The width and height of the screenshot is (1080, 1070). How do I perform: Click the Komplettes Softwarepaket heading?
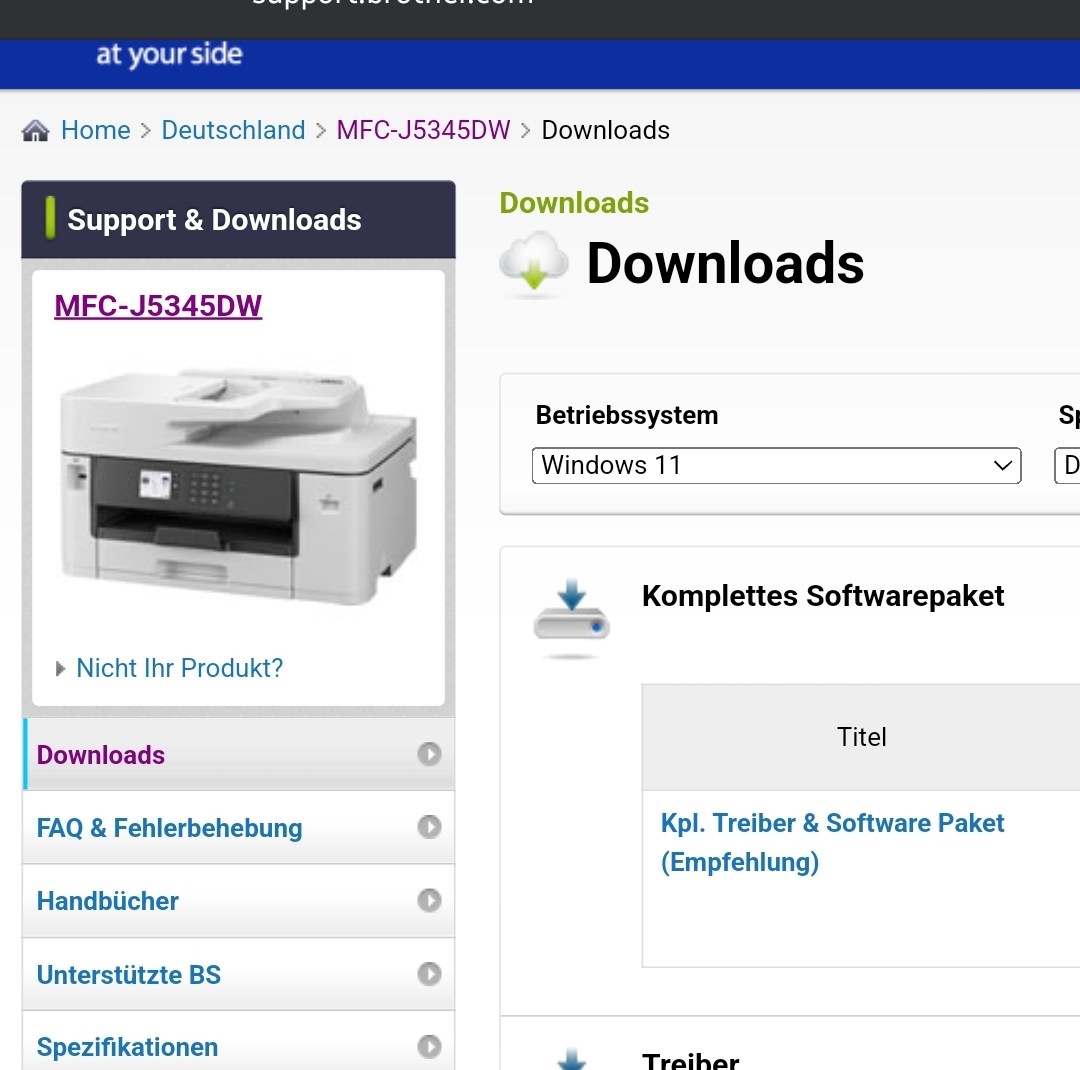[823, 596]
